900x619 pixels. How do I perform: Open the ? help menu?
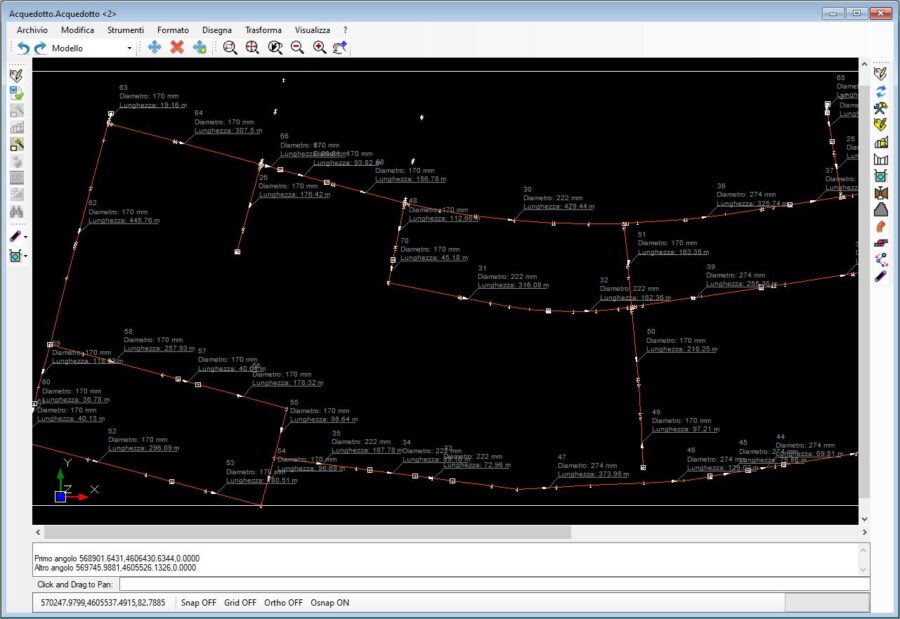[345, 30]
